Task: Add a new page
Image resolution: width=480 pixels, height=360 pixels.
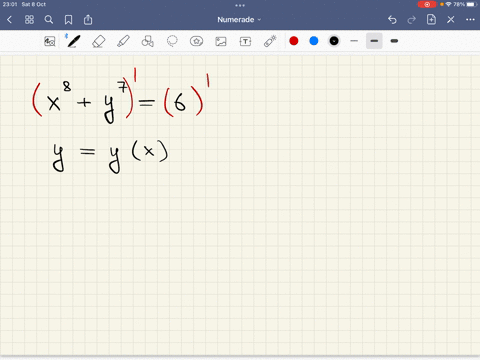Action: (431, 19)
